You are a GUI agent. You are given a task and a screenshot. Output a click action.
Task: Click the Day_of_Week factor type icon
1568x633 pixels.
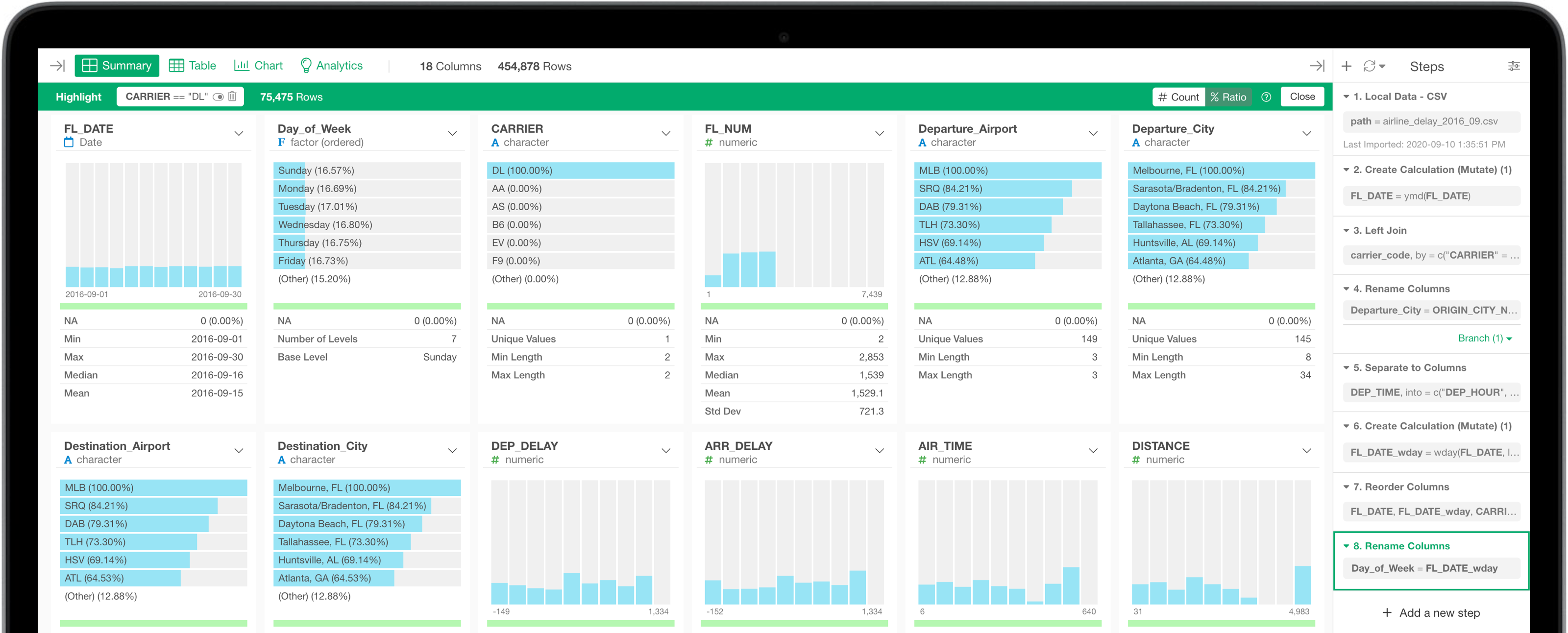[x=281, y=143]
